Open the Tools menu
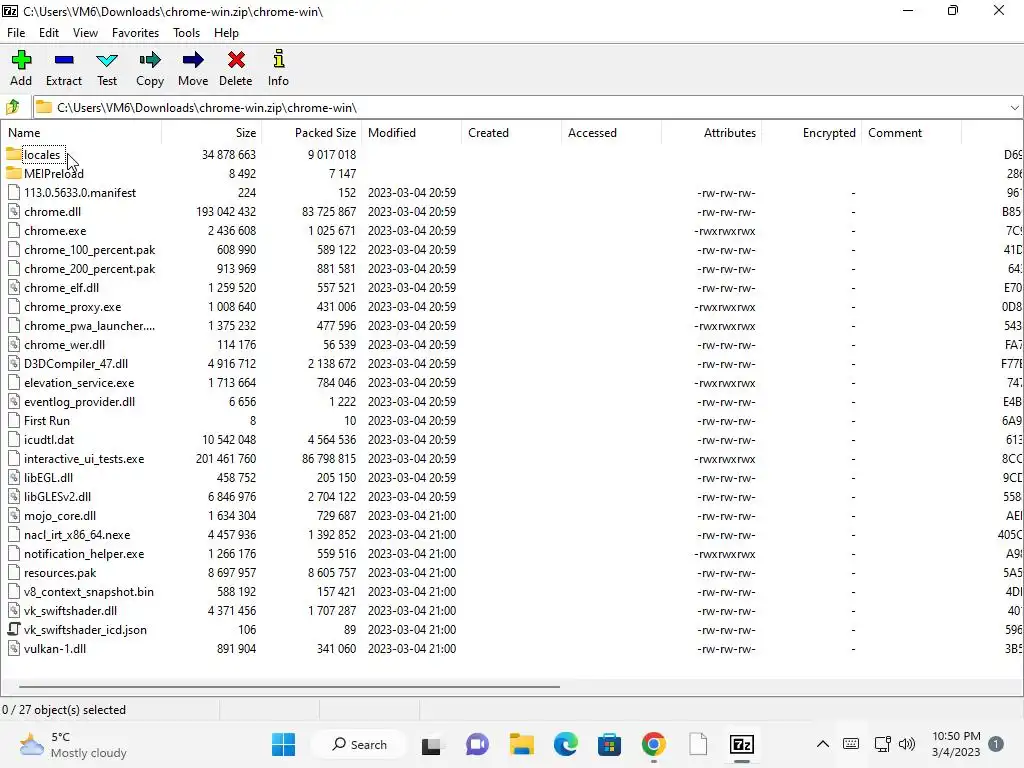This screenshot has width=1024, height=768. pos(186,33)
